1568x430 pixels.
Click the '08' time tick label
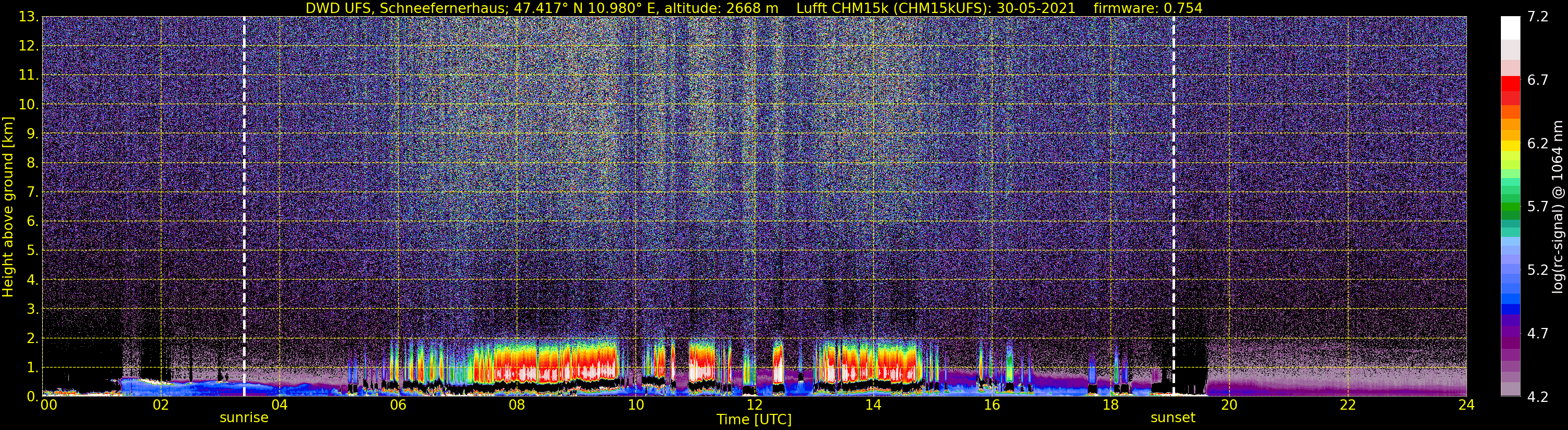pos(517,405)
